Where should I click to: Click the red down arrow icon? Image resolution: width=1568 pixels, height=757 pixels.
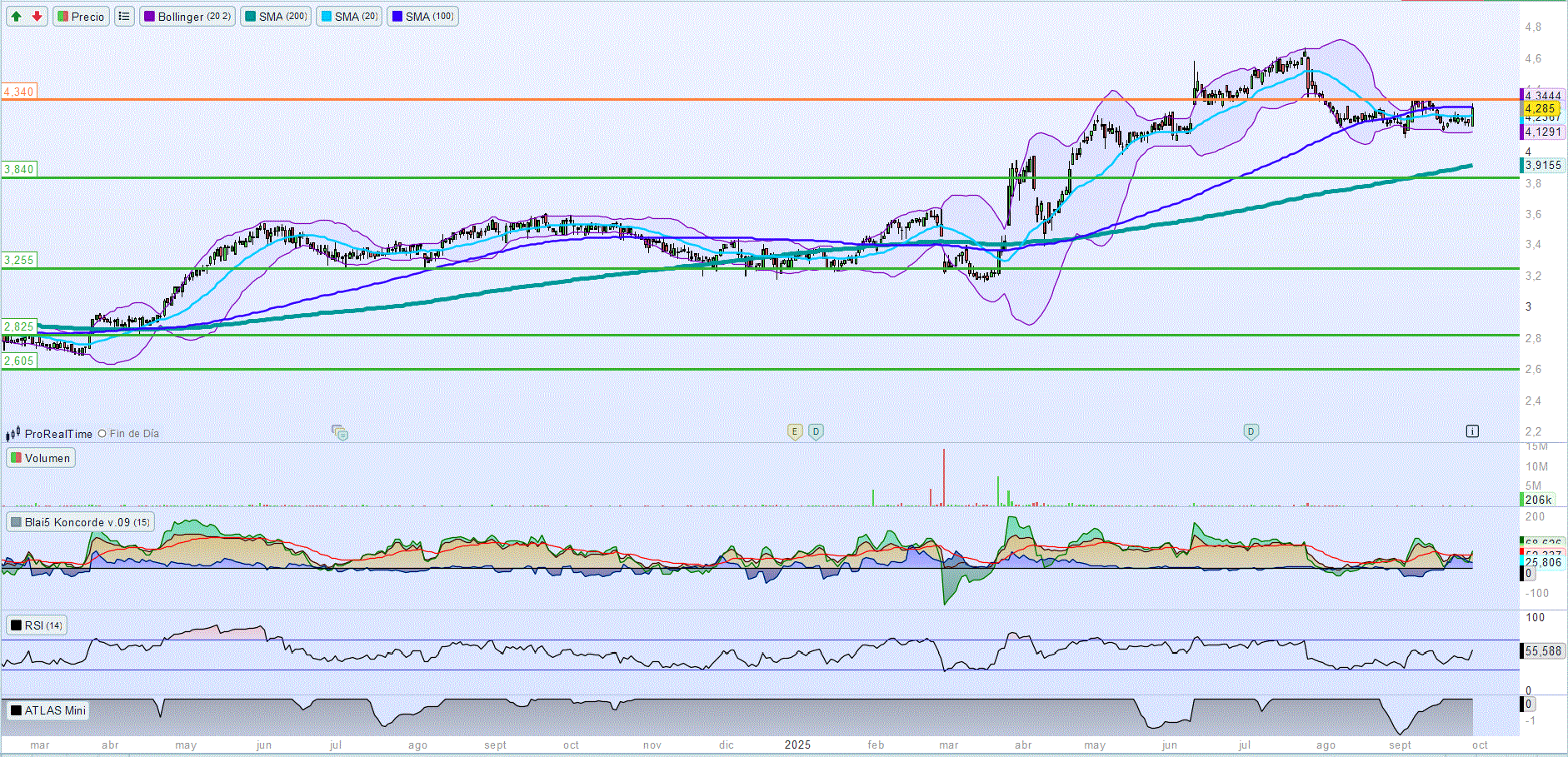click(x=37, y=16)
